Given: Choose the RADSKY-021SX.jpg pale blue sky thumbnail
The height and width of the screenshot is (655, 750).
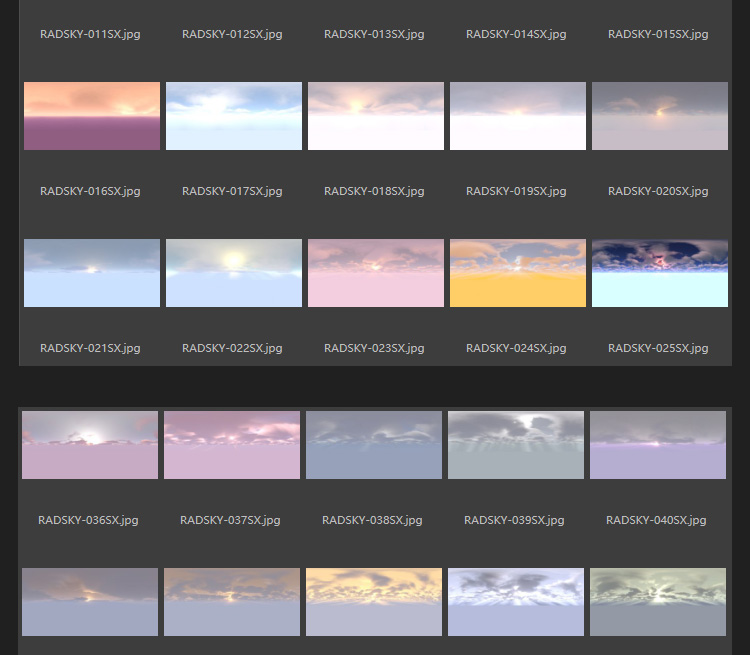Looking at the screenshot, I should [x=92, y=273].
